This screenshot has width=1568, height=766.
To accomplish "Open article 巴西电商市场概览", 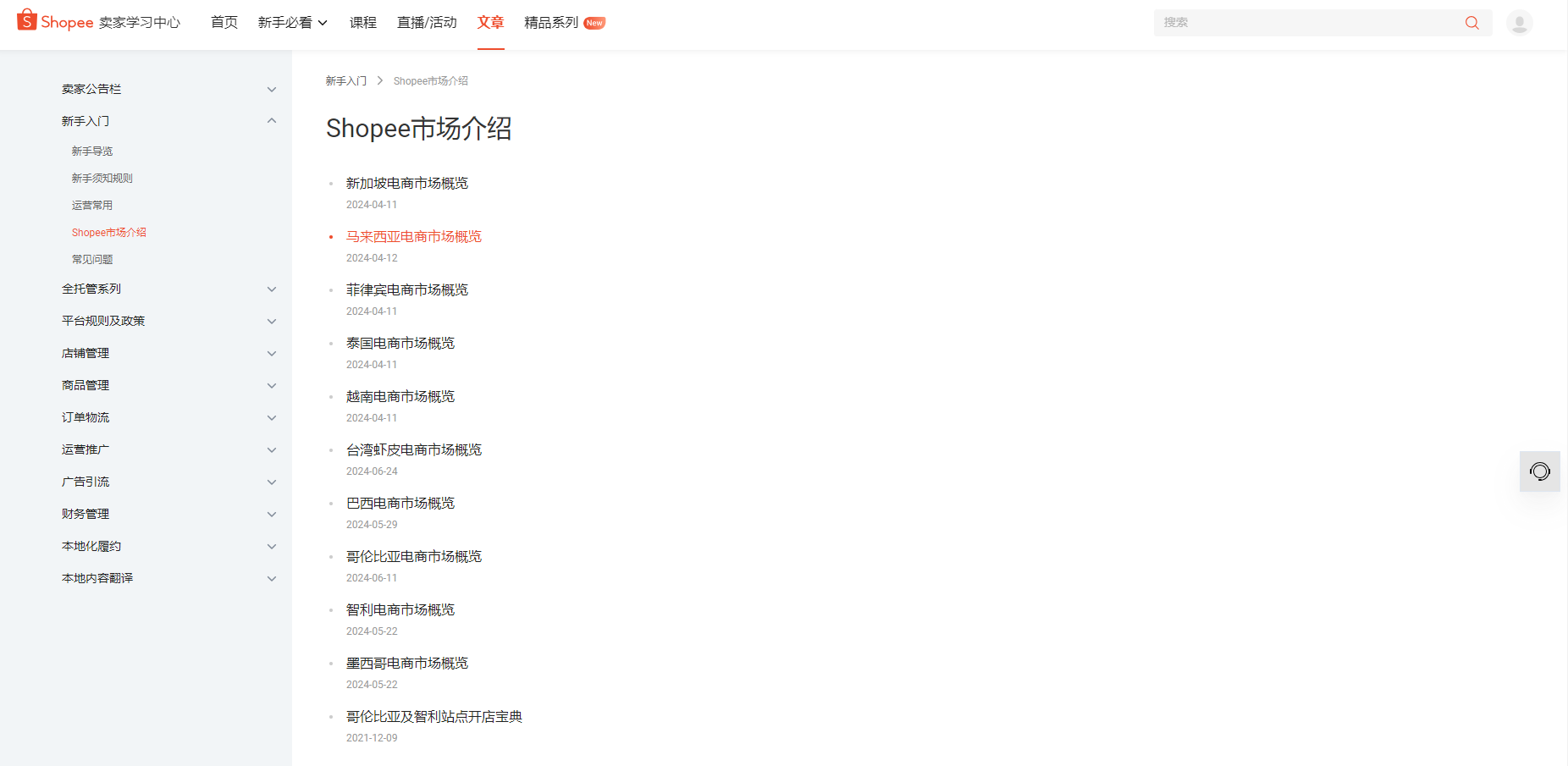I will pos(400,503).
